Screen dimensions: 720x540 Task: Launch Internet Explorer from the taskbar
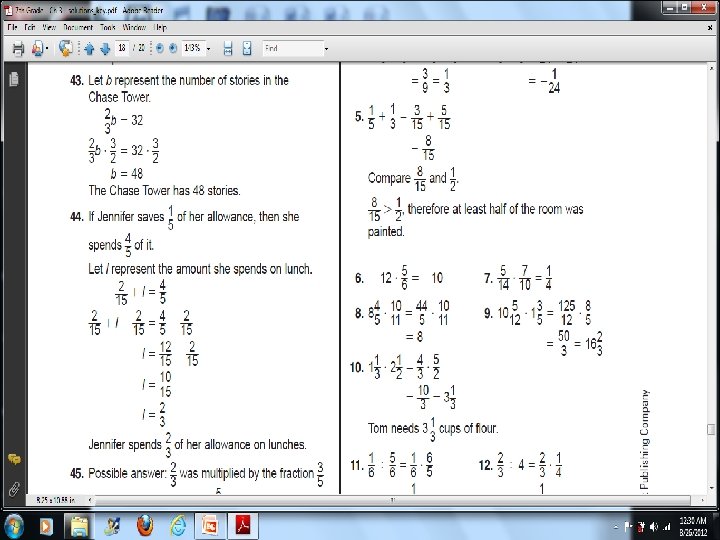[x=178, y=526]
